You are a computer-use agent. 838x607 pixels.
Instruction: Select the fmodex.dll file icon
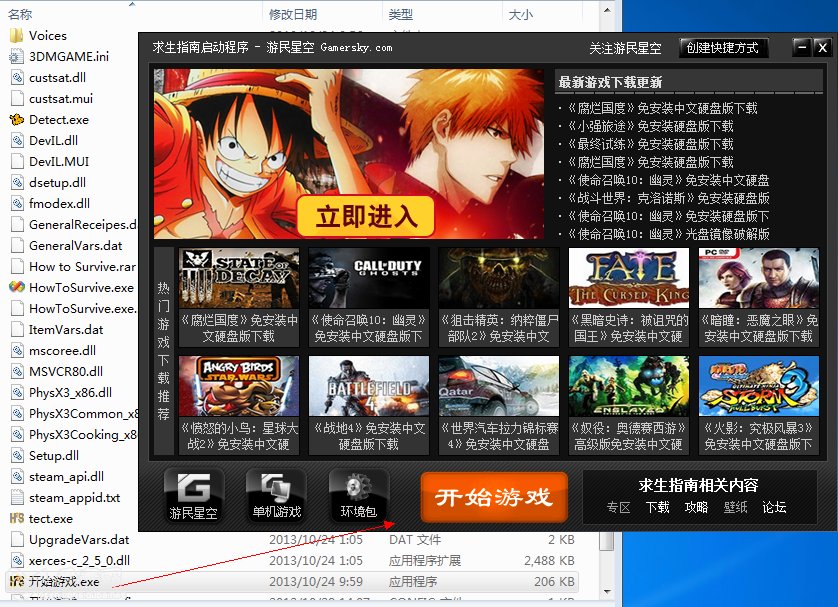point(17,204)
